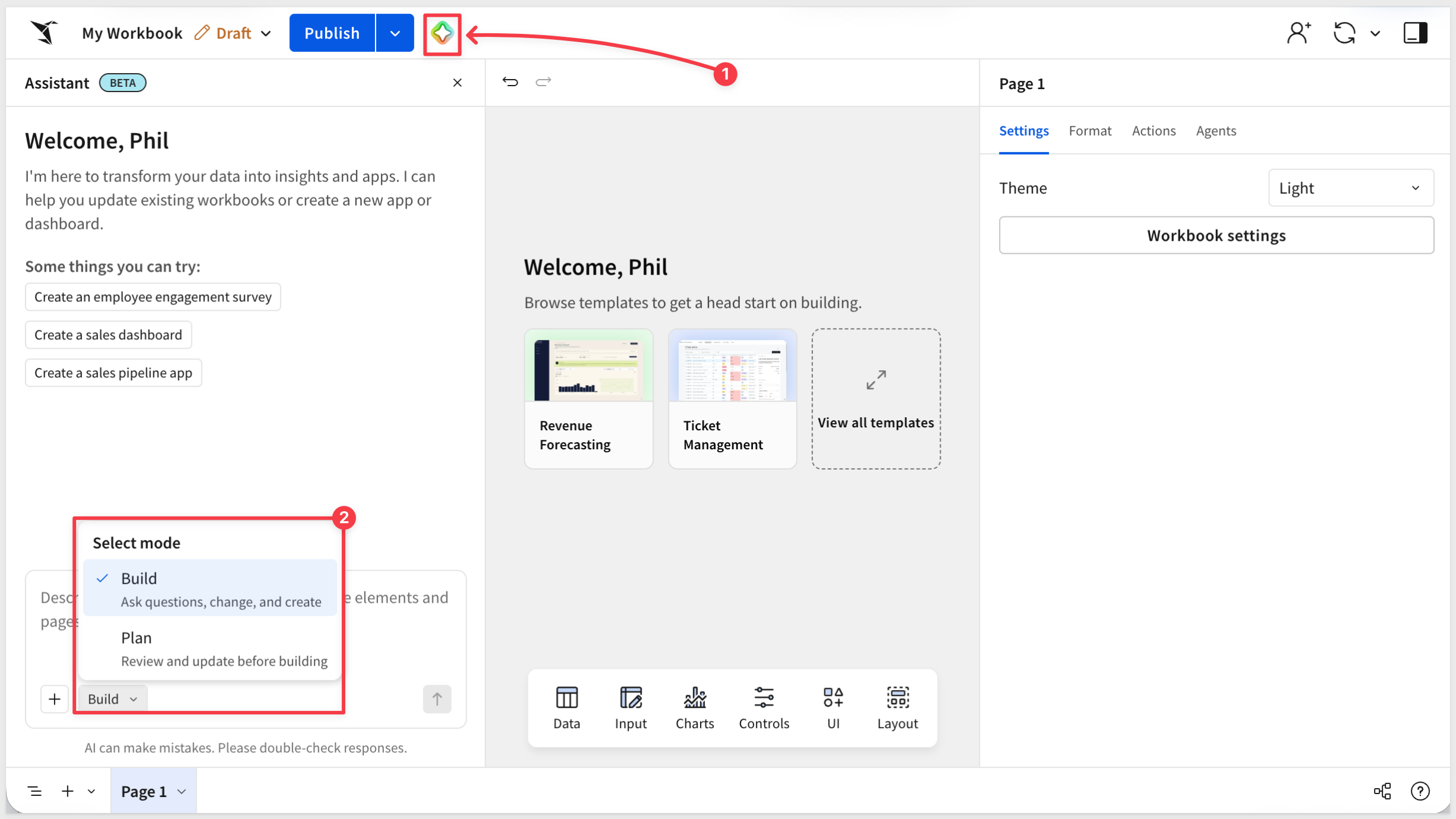
Task: Click the Publish button
Action: tap(332, 33)
